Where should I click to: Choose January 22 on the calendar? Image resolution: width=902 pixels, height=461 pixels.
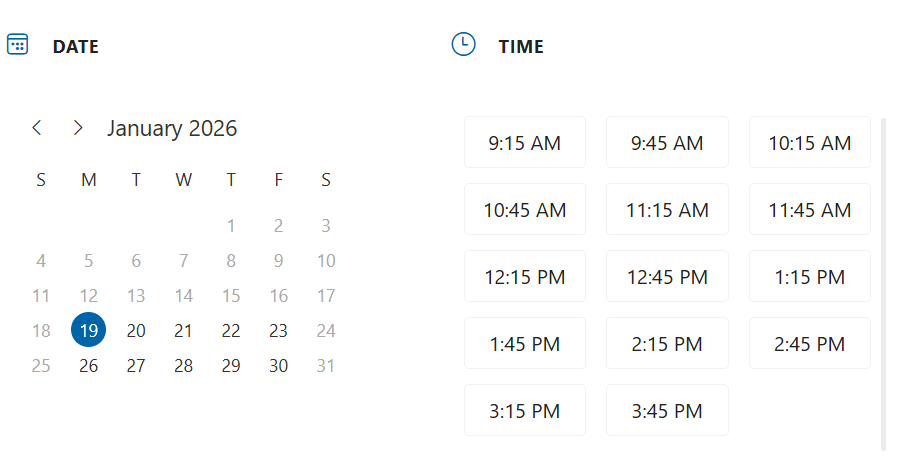[x=231, y=331]
